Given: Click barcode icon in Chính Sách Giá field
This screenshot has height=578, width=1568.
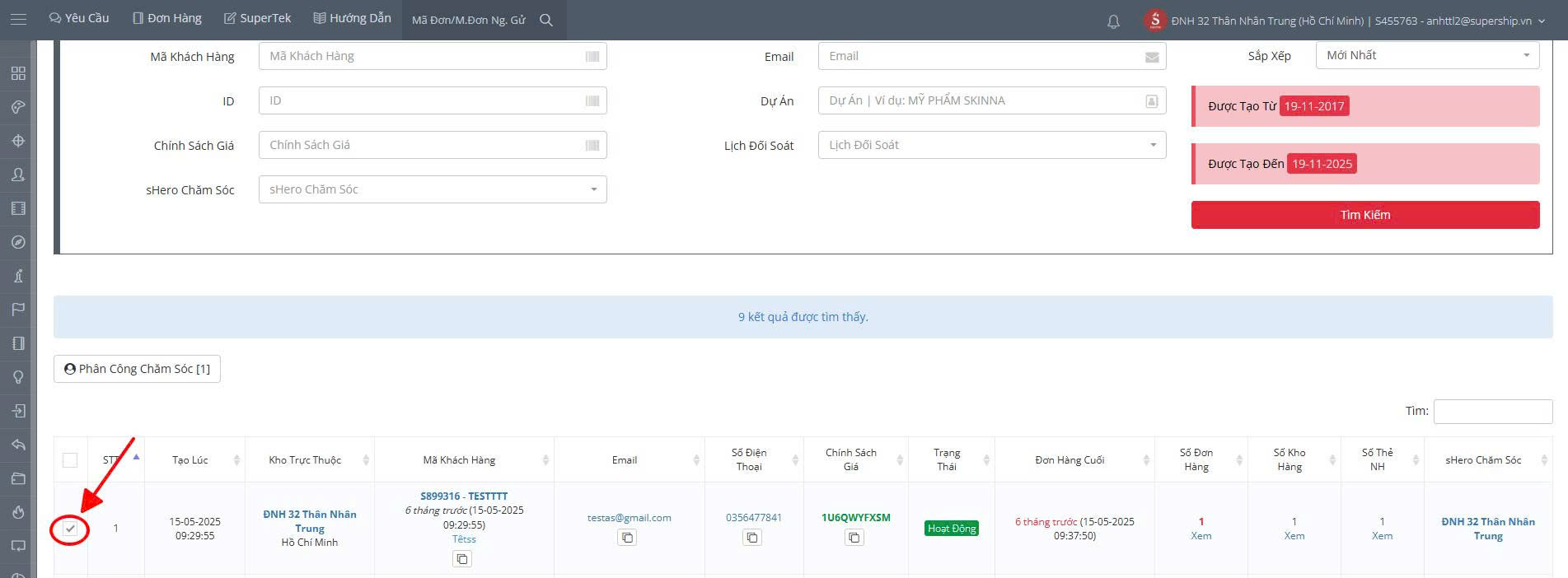Looking at the screenshot, I should [592, 145].
